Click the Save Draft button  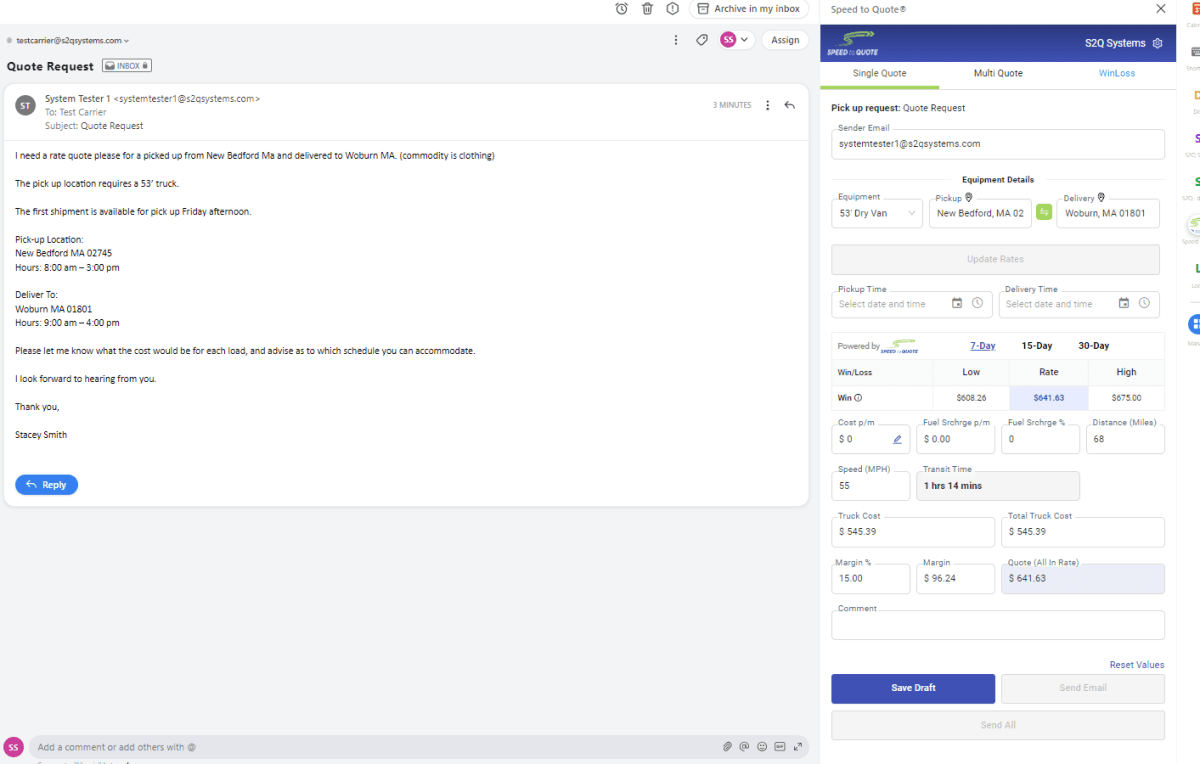pyautogui.click(x=913, y=688)
